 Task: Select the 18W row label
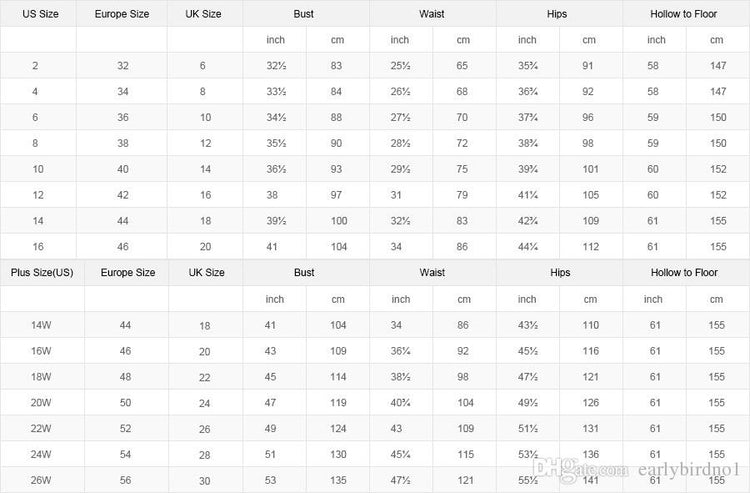click(x=41, y=377)
